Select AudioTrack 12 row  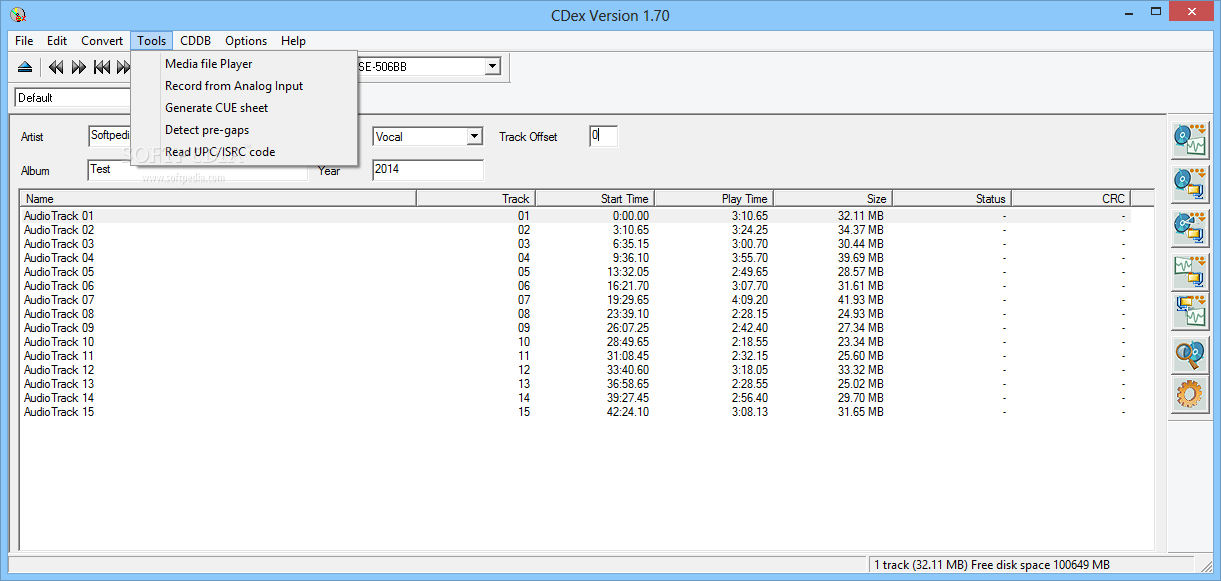587,370
